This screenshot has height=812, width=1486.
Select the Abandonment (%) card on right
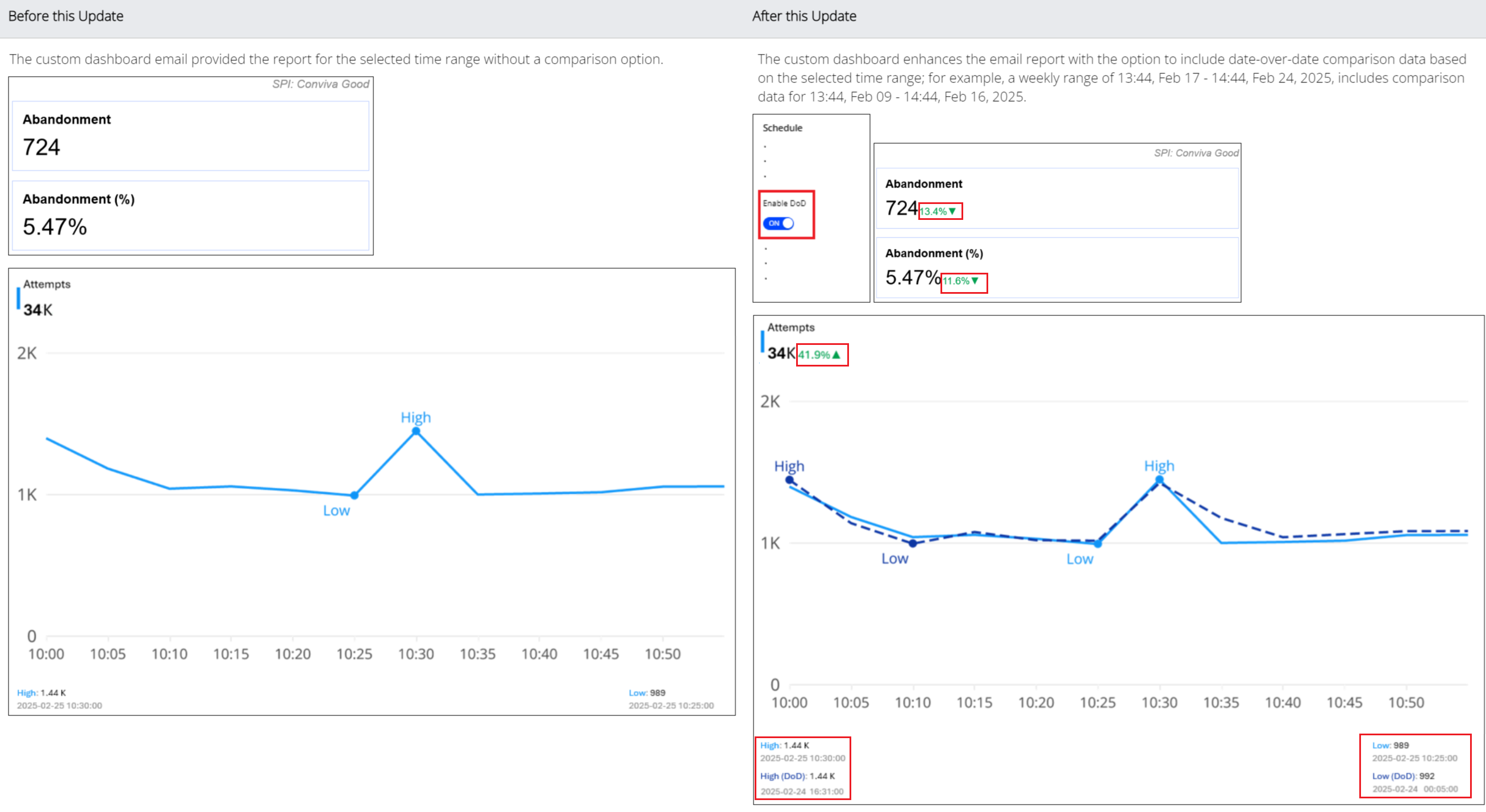click(x=1057, y=267)
